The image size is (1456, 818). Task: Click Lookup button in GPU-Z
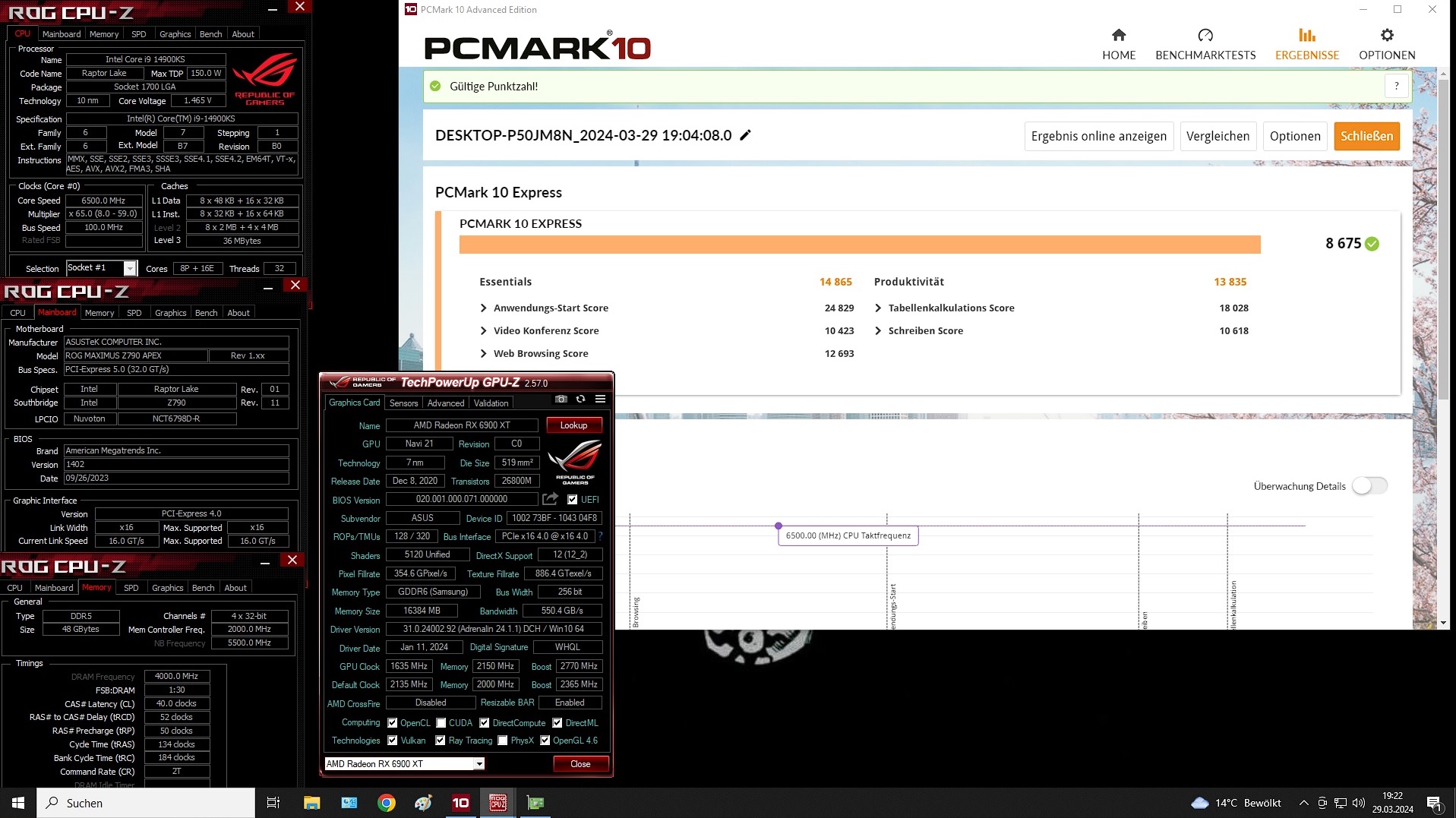574,425
